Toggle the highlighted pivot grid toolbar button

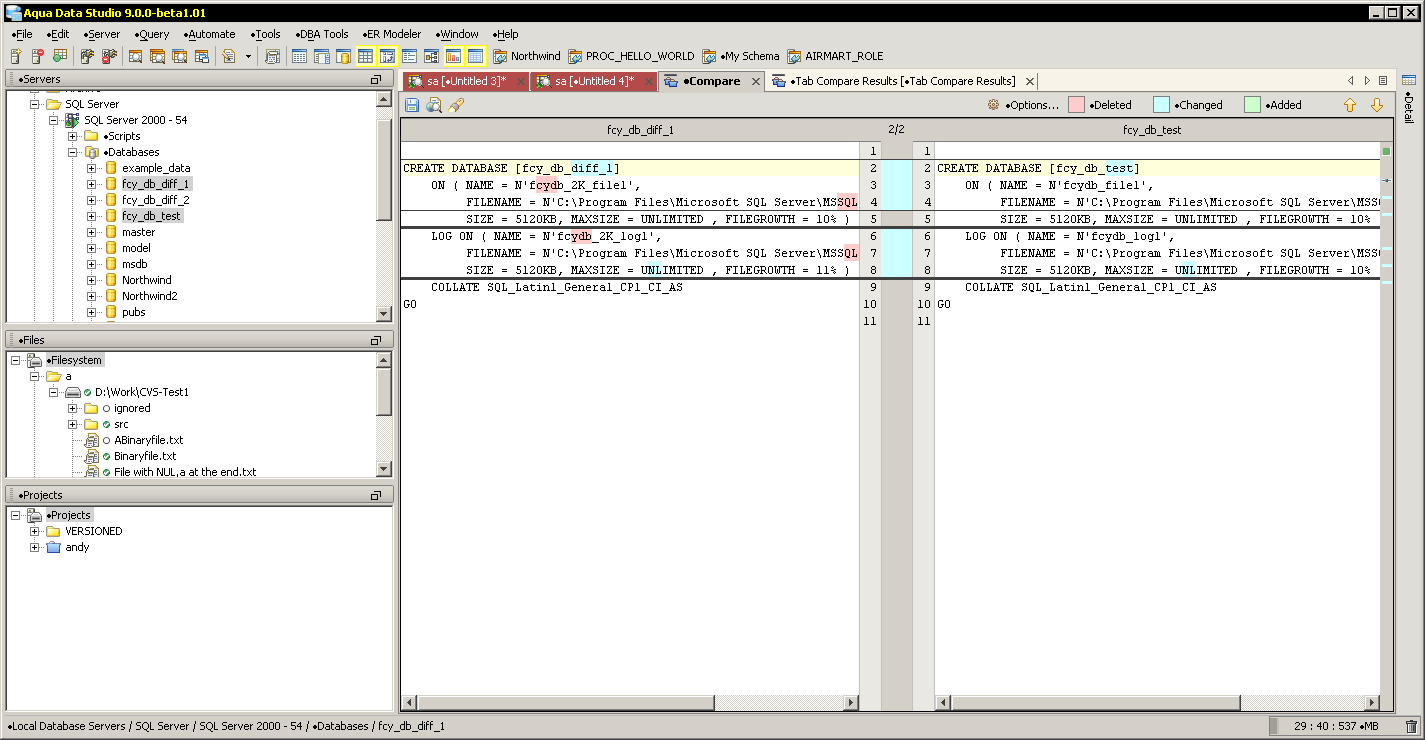click(387, 56)
